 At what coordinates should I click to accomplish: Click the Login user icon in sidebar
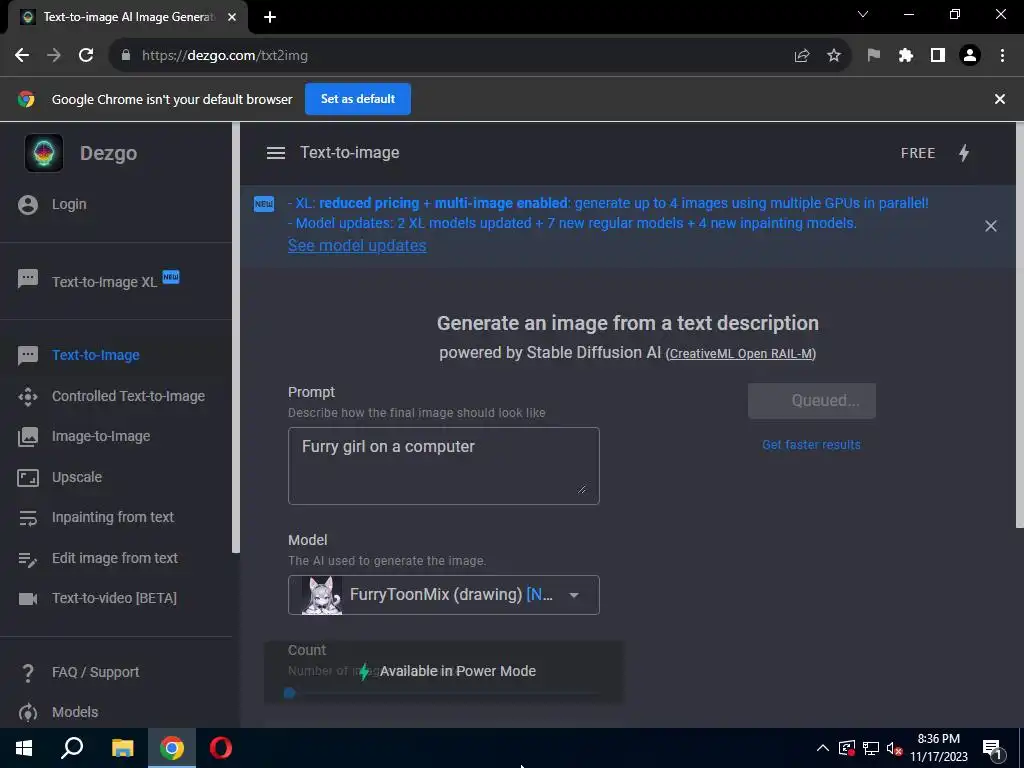click(28, 204)
